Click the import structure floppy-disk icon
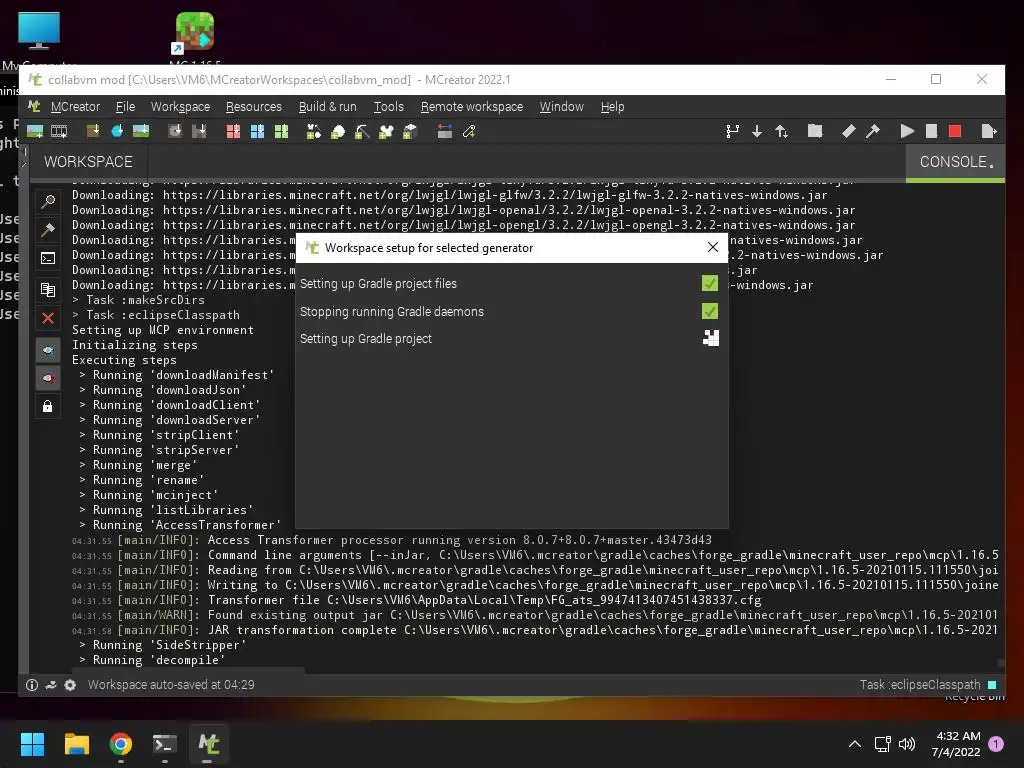The height and width of the screenshot is (768, 1024). 199,132
